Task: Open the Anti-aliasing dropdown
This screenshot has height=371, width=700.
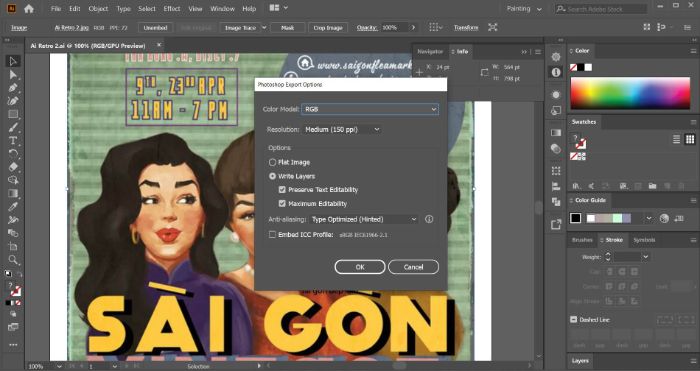Action: pyautogui.click(x=364, y=219)
